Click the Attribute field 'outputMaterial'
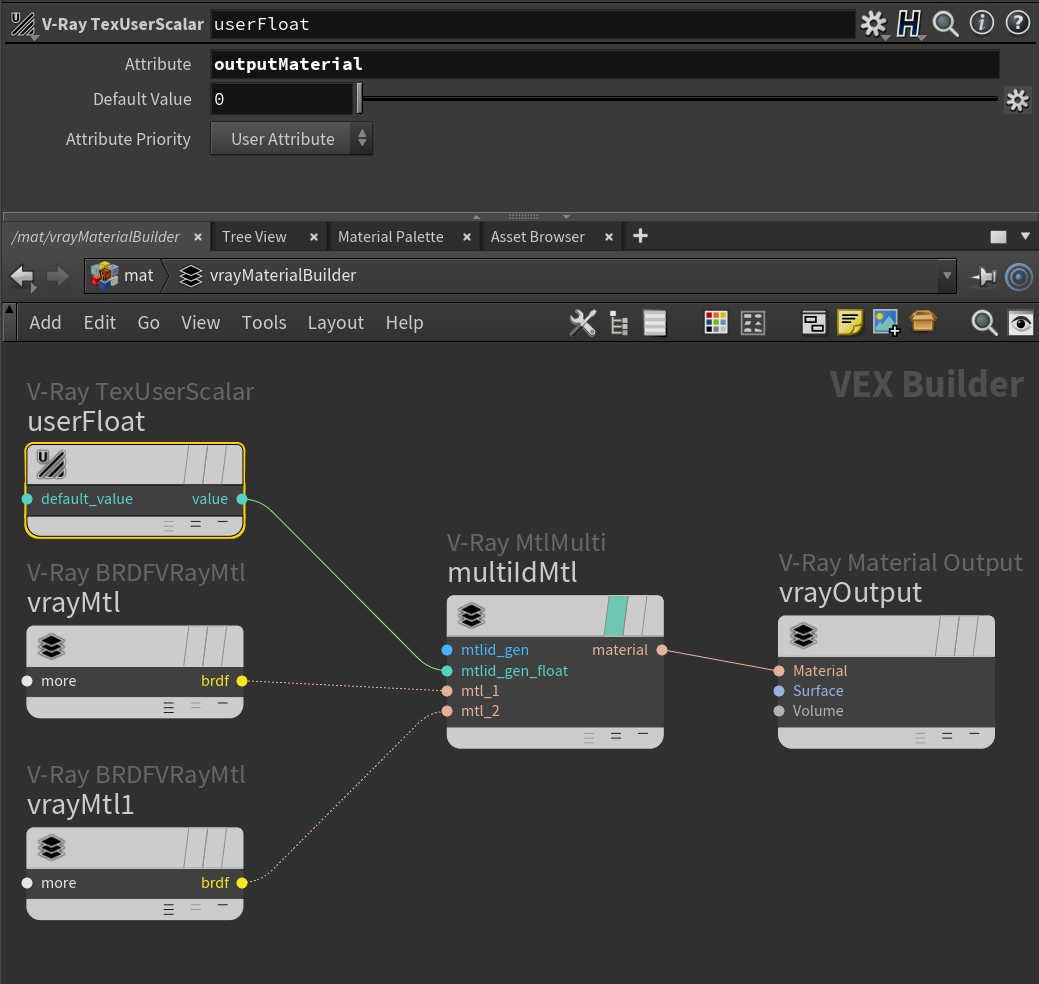The width and height of the screenshot is (1039, 984). [x=604, y=64]
